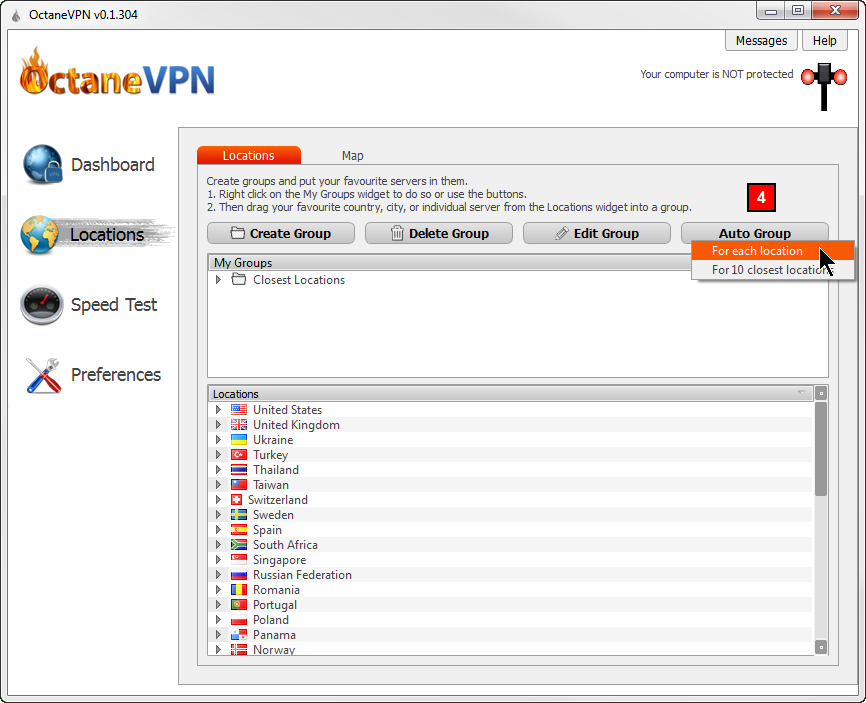
Task: Open Dashboard via its globe lock icon
Action: (x=42, y=164)
